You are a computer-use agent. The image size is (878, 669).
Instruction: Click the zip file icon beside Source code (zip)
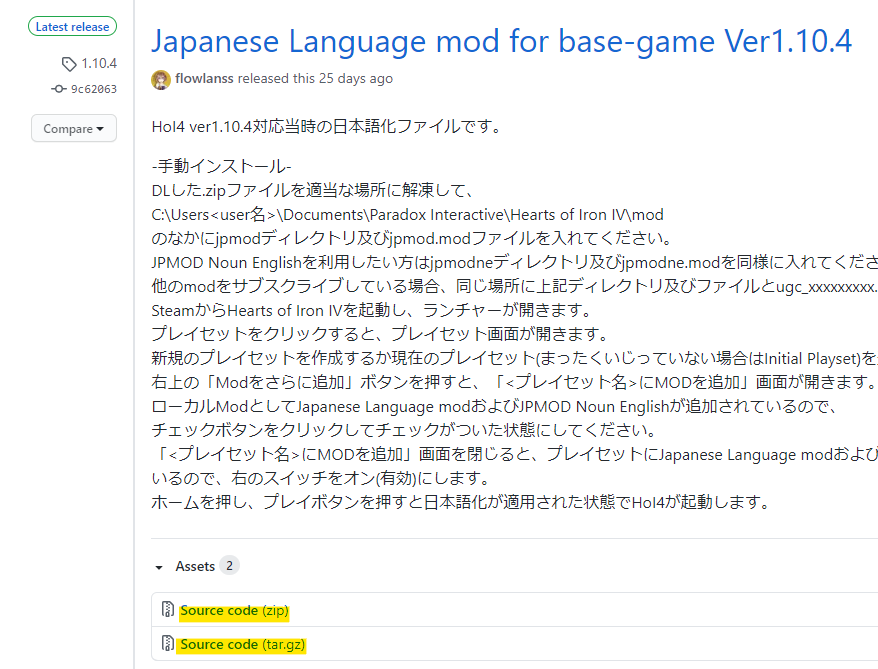(167, 609)
